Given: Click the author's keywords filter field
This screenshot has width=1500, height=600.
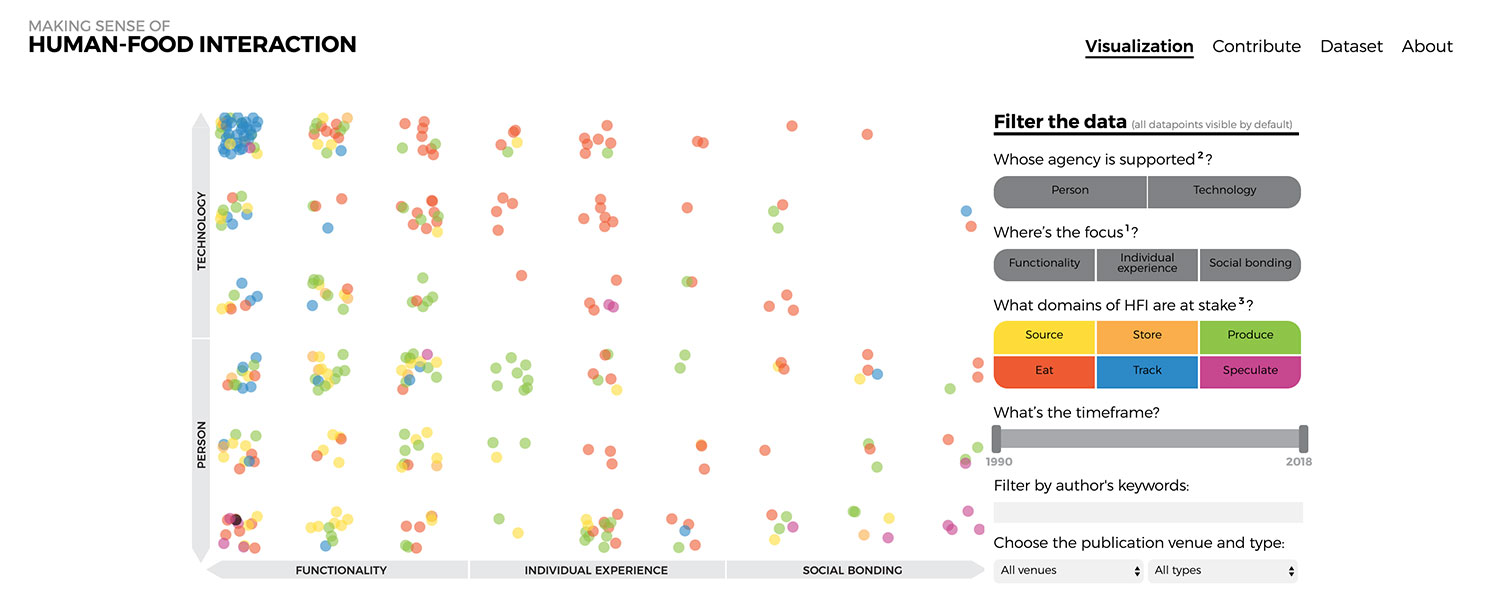Looking at the screenshot, I should click(x=1147, y=511).
